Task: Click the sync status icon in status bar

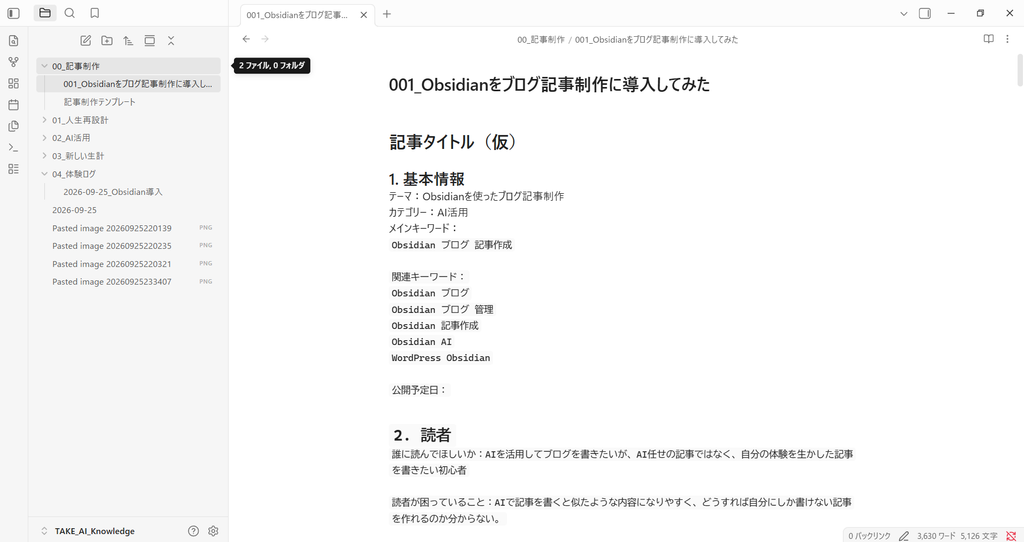Action: coord(1011,536)
